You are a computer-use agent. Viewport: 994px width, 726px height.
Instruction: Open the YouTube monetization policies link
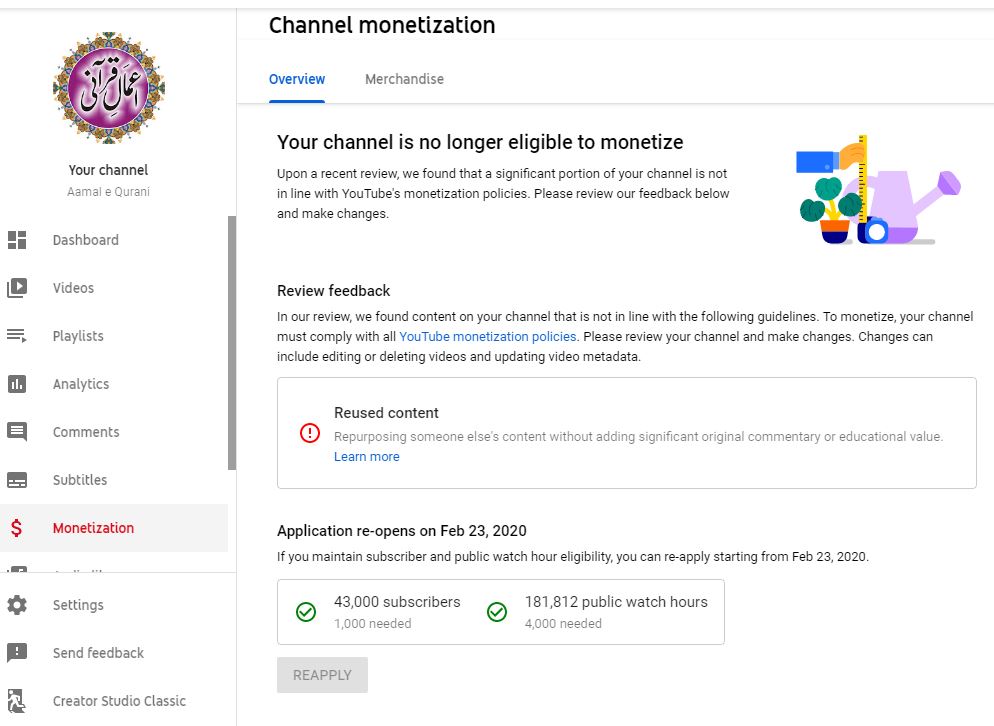pyautogui.click(x=487, y=336)
